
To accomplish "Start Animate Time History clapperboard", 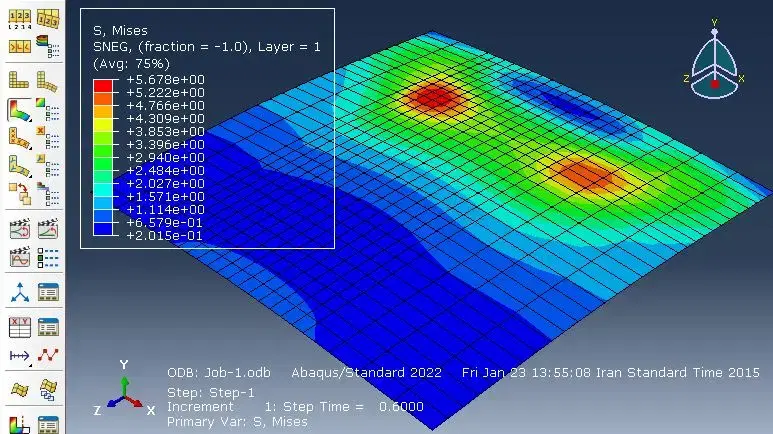I will click(x=48, y=229).
